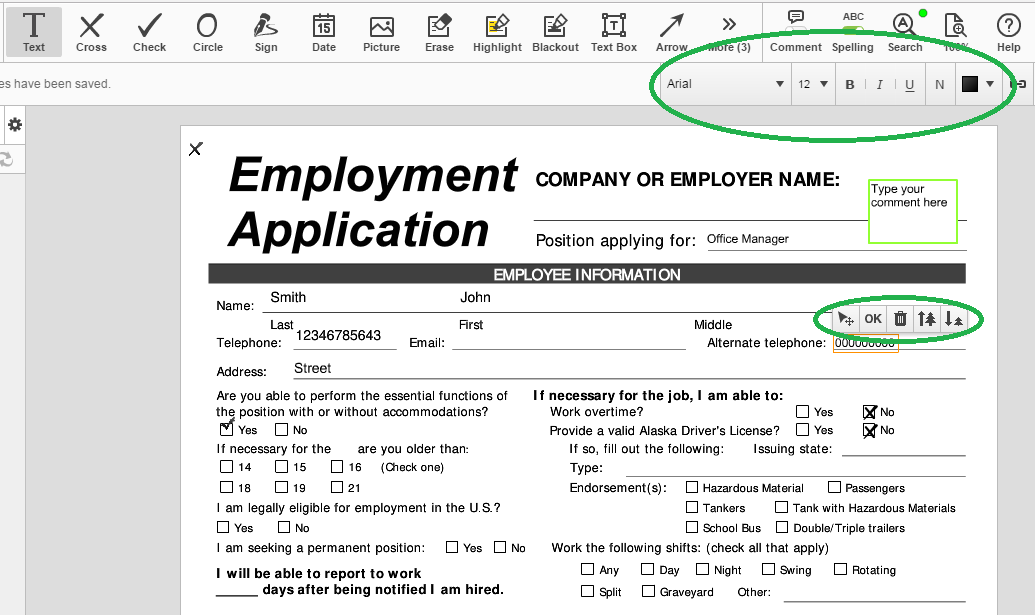Select the Graveyard shift checkbox
This screenshot has width=1035, height=615.
648,591
